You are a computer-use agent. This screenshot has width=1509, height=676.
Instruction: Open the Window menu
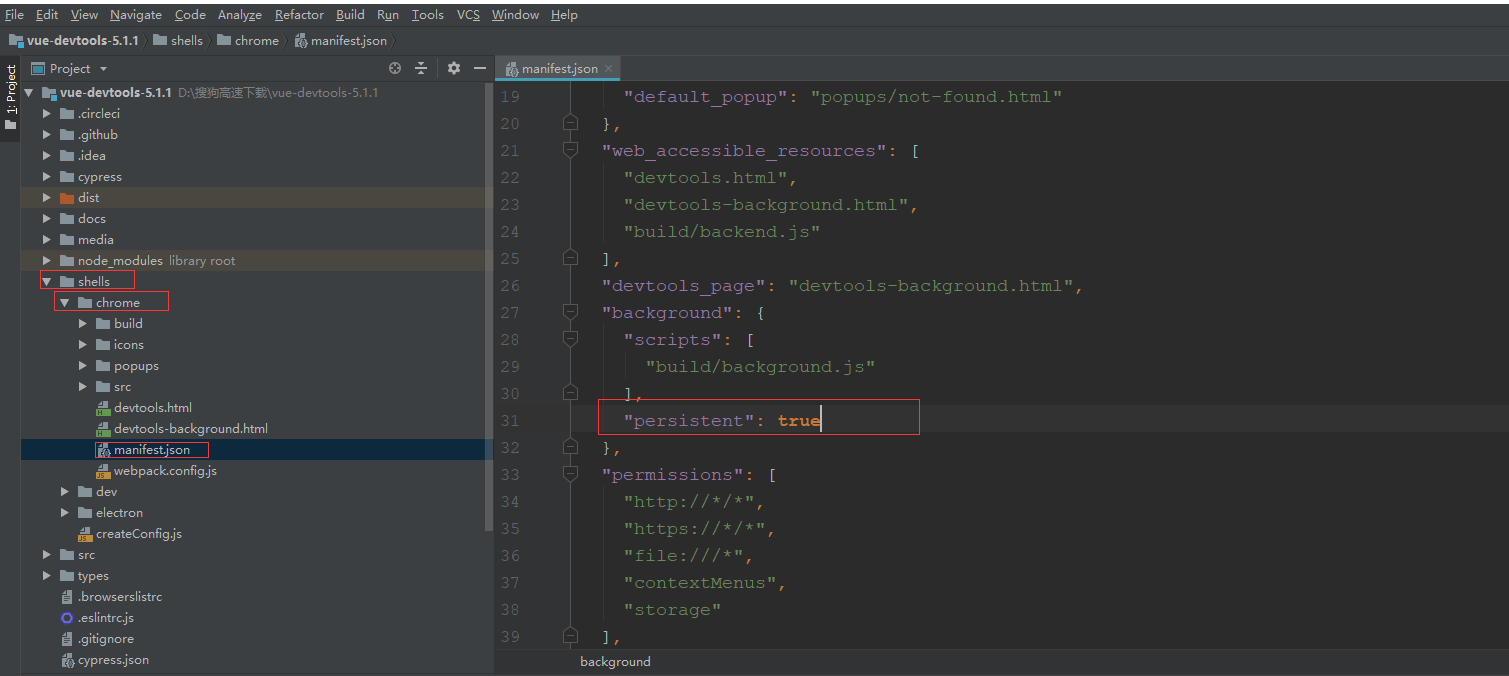coord(515,14)
